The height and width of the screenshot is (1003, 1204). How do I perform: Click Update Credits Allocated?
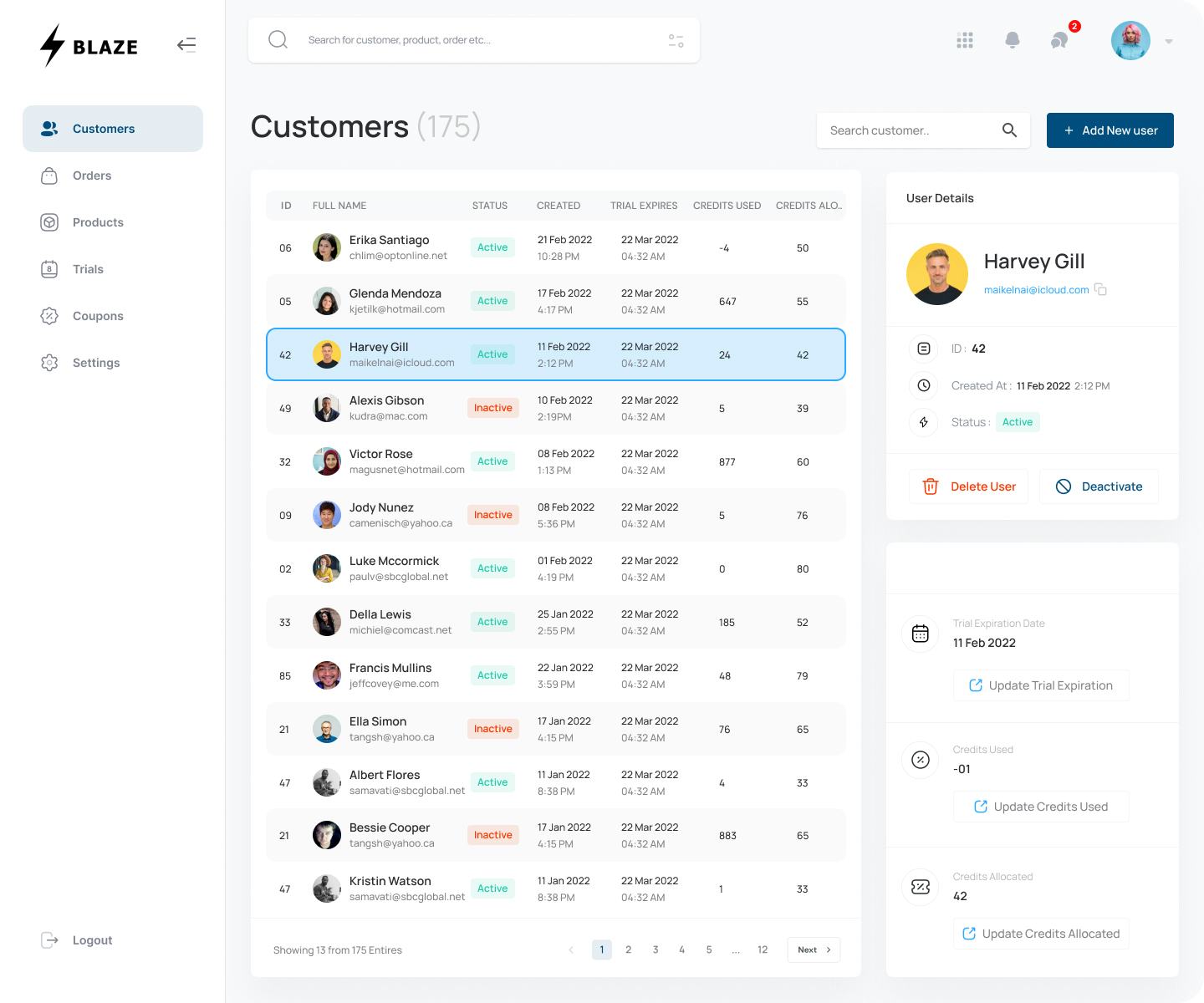(1041, 934)
